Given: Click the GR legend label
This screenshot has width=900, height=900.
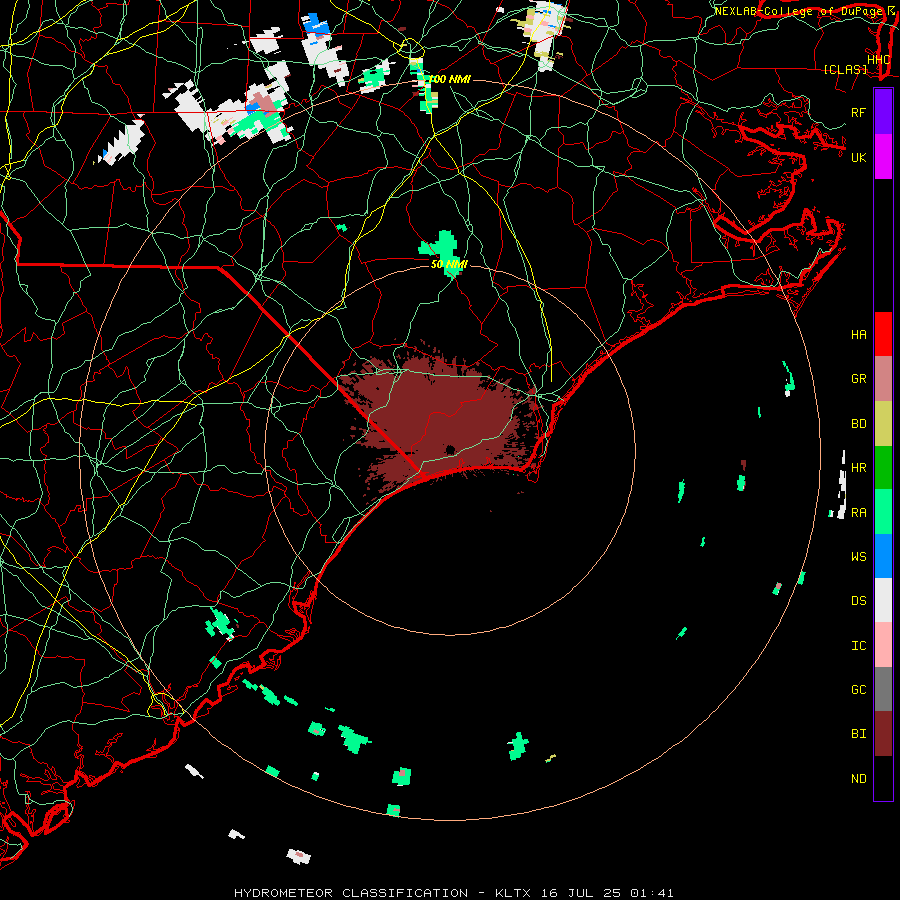Looking at the screenshot, I should click(x=858, y=379).
